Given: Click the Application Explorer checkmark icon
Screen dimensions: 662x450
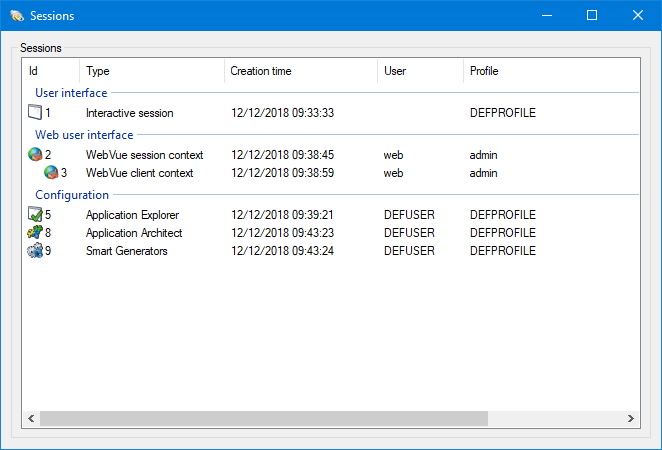Looking at the screenshot, I should [x=35, y=214].
